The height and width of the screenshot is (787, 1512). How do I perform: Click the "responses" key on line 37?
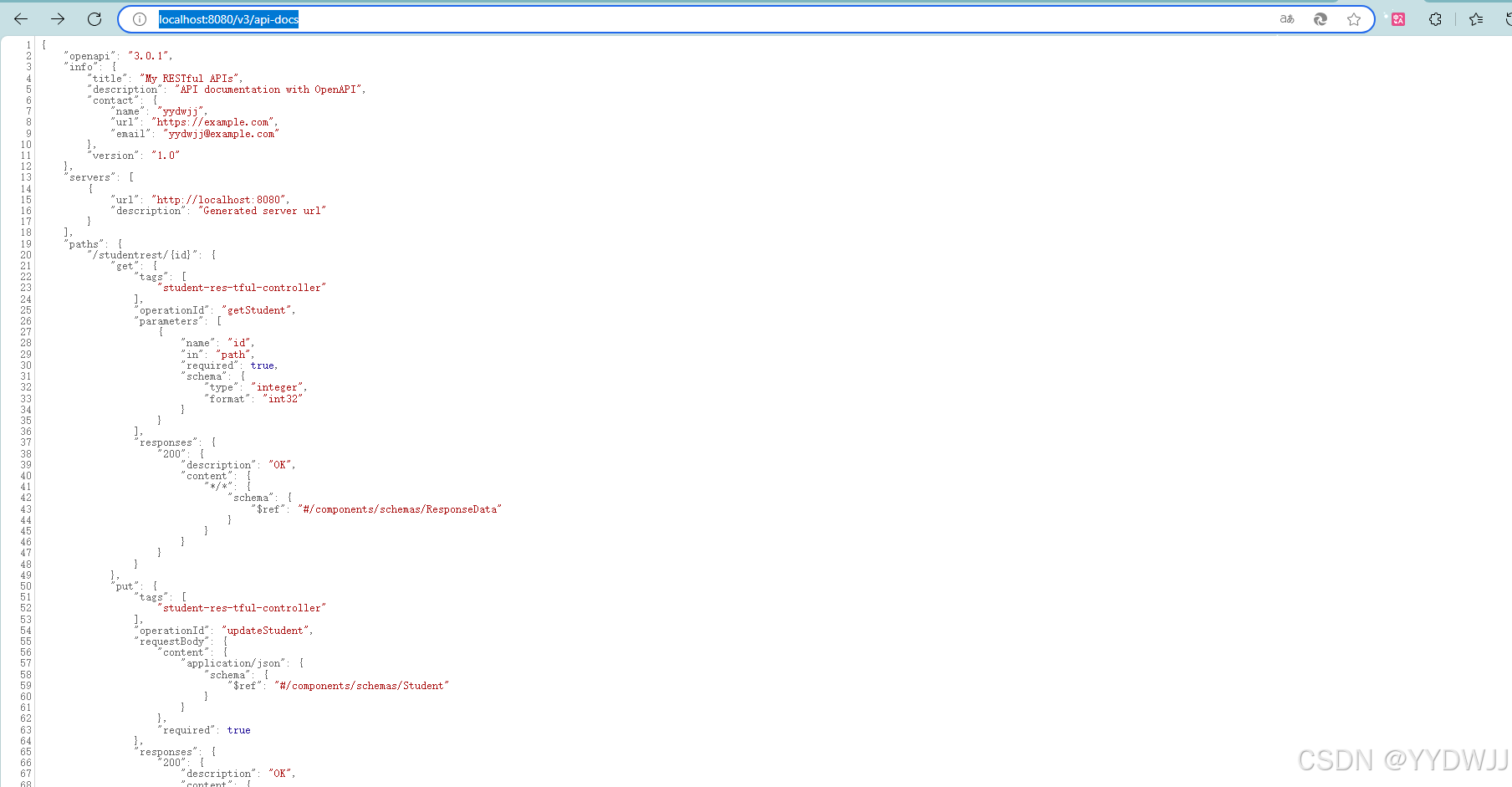click(x=166, y=442)
